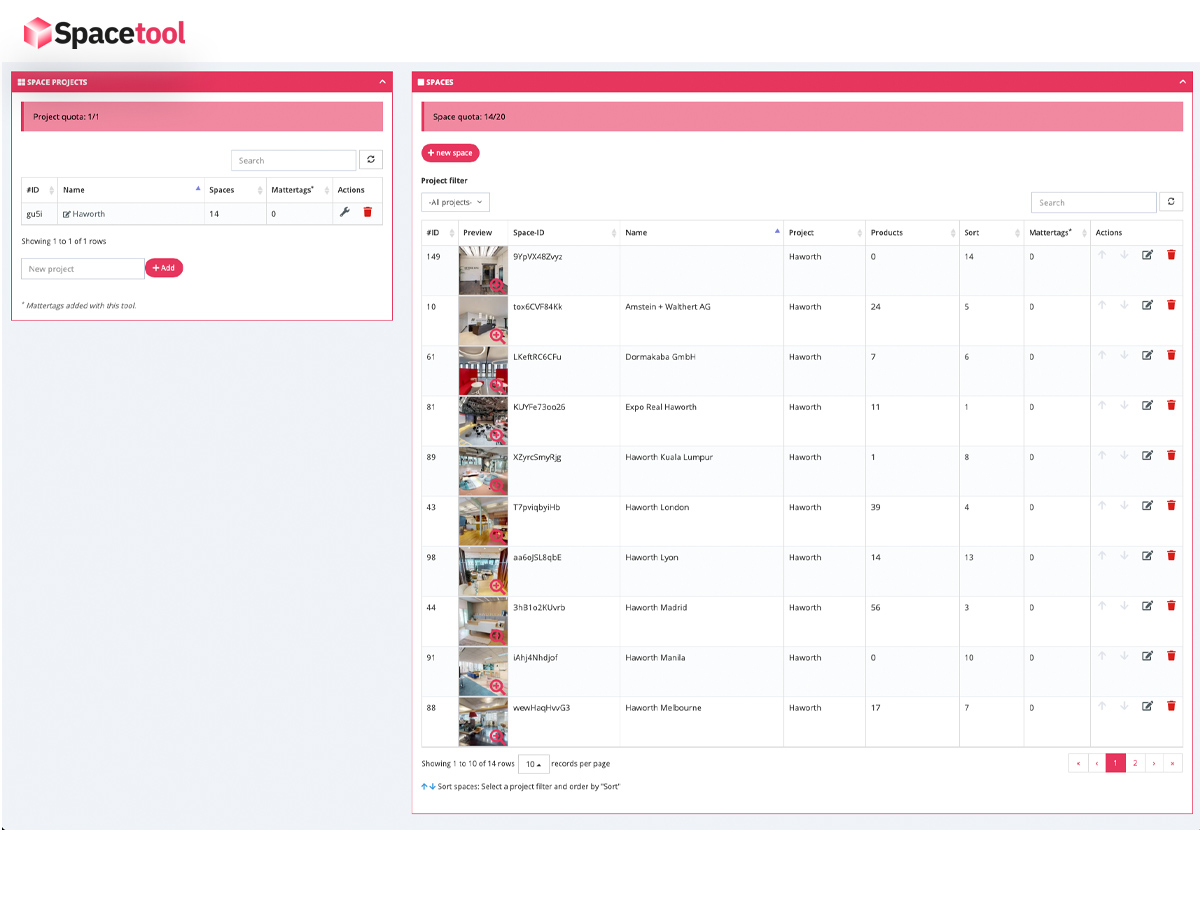The width and height of the screenshot is (1200, 900).
Task: Delete the Haworth Madrid space
Action: [1171, 605]
